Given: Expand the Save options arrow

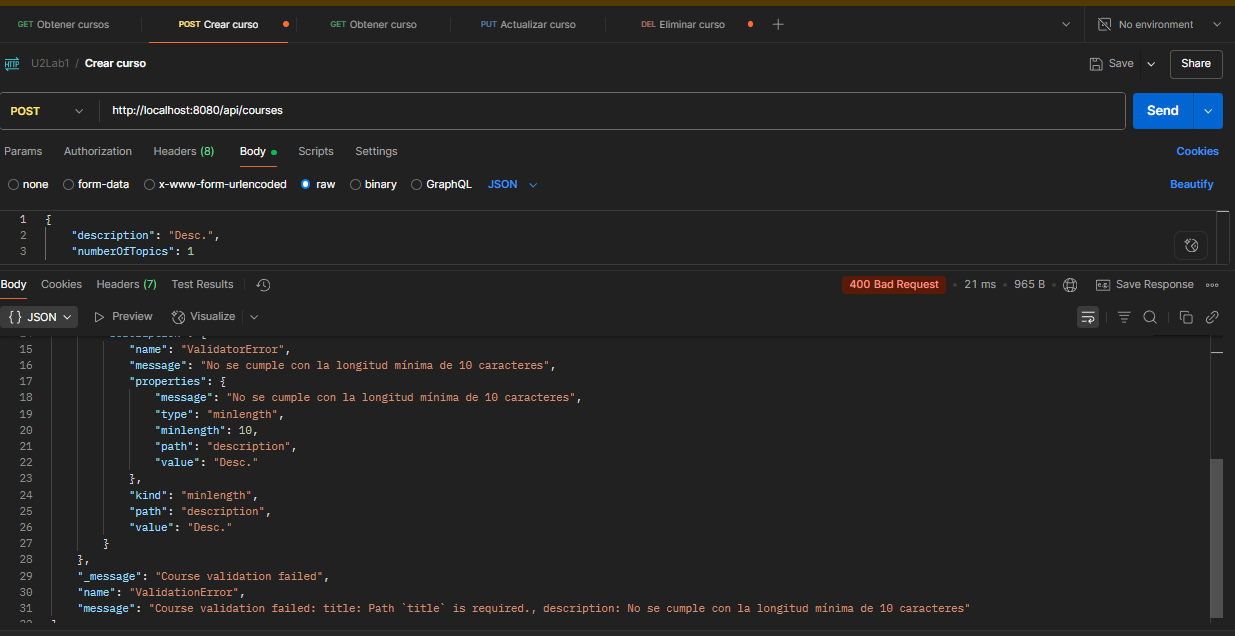Looking at the screenshot, I should click(1151, 63).
